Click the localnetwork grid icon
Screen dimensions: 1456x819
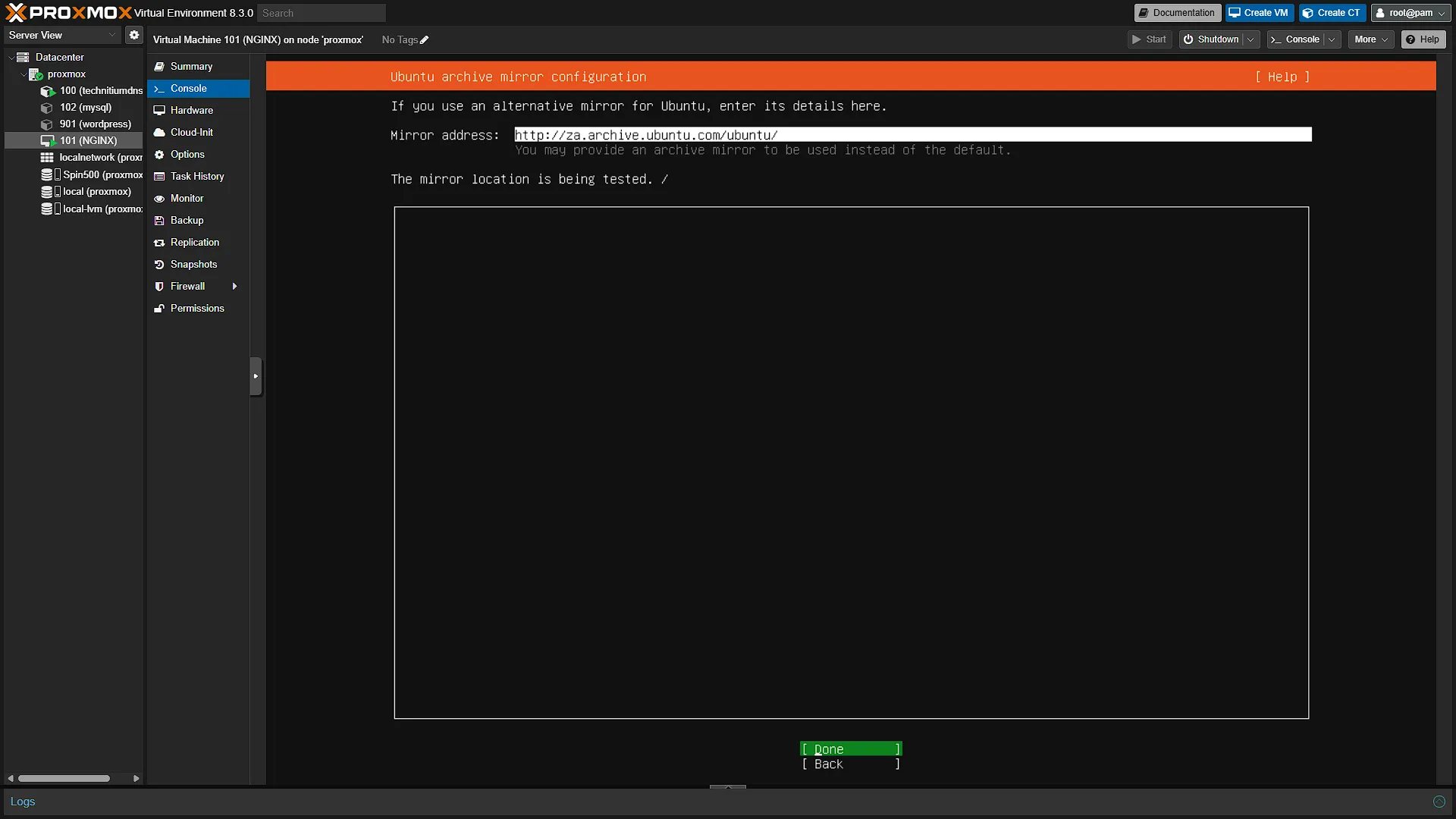[x=47, y=158]
